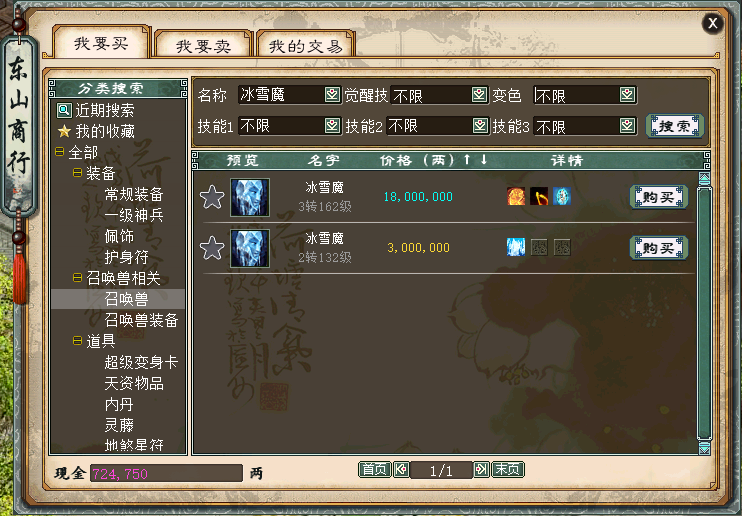The width and height of the screenshot is (742, 516).
Task: Go to next page arrow icon
Action: (481, 470)
